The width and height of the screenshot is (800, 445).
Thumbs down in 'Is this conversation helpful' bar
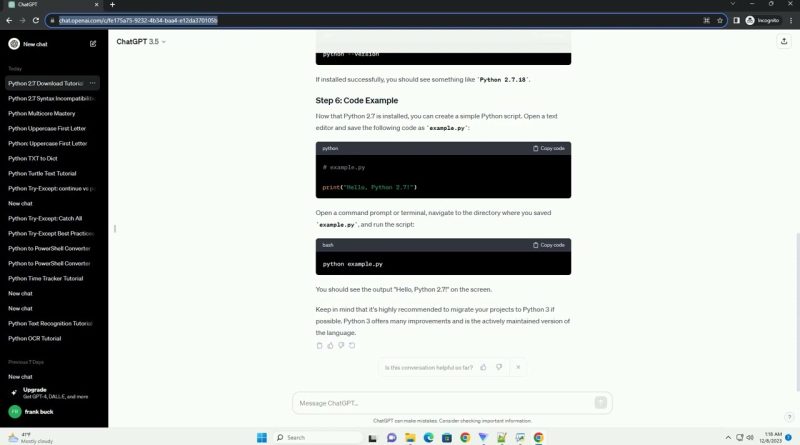[x=499, y=367]
